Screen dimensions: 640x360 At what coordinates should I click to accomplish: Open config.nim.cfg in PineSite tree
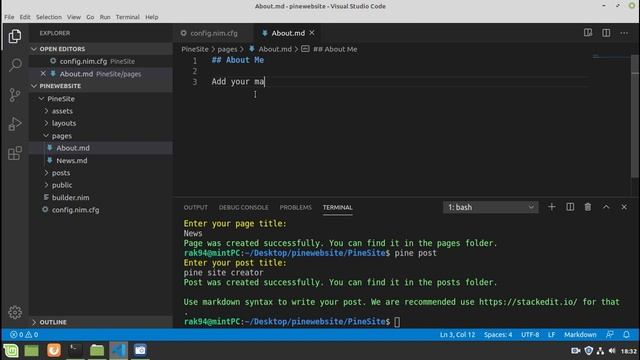[100, 210]
